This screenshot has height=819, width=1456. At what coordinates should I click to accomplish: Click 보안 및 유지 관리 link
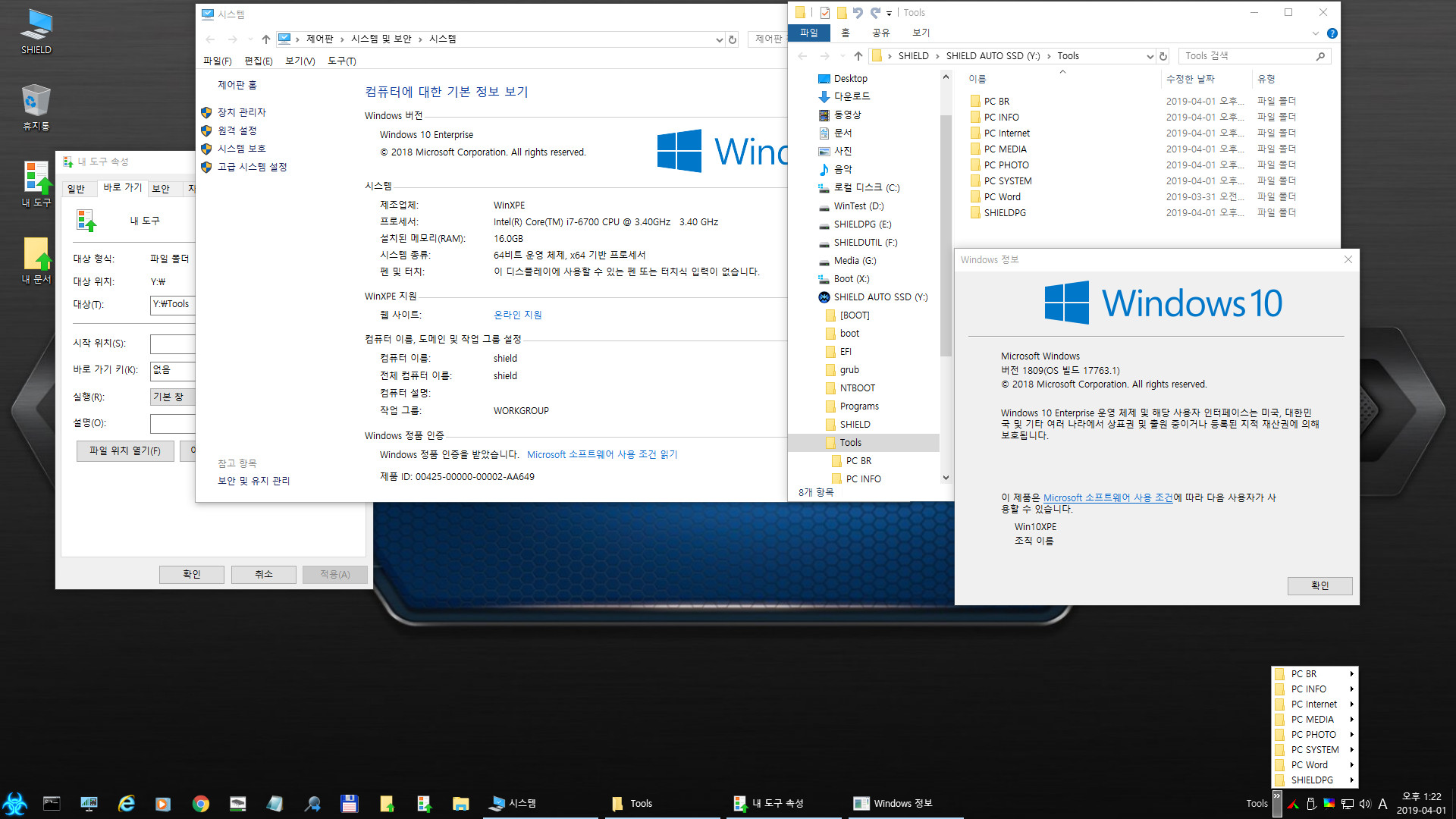pyautogui.click(x=253, y=481)
